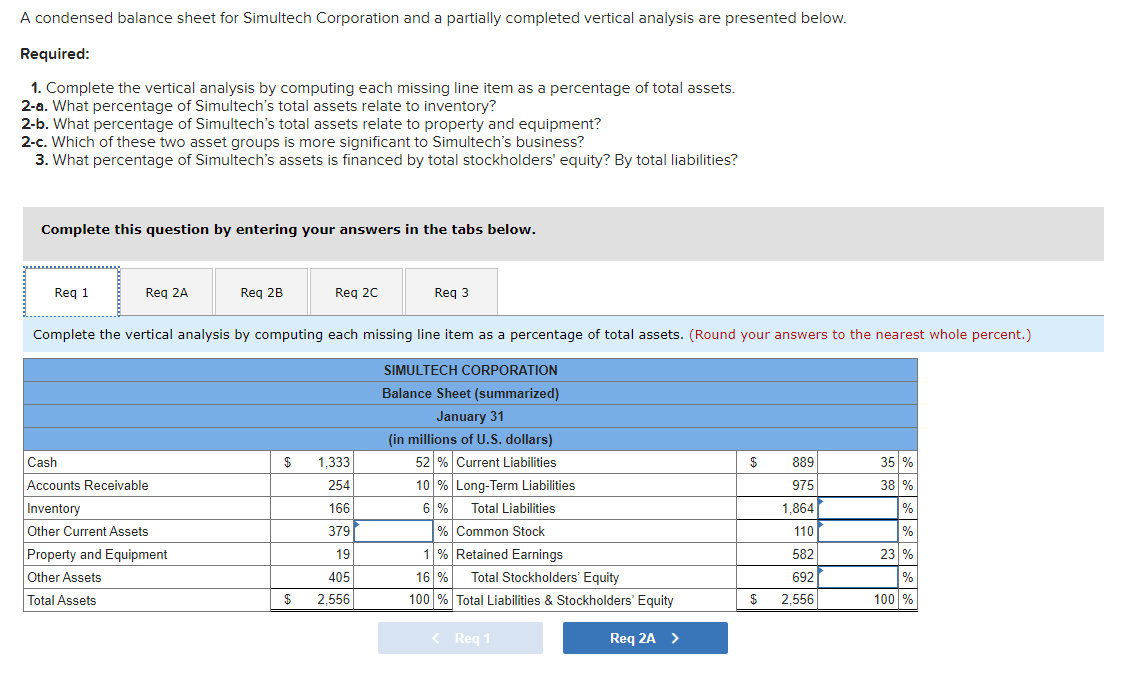Select the Req 1 tab
The width and height of the screenshot is (1125, 682).
pos(71,291)
